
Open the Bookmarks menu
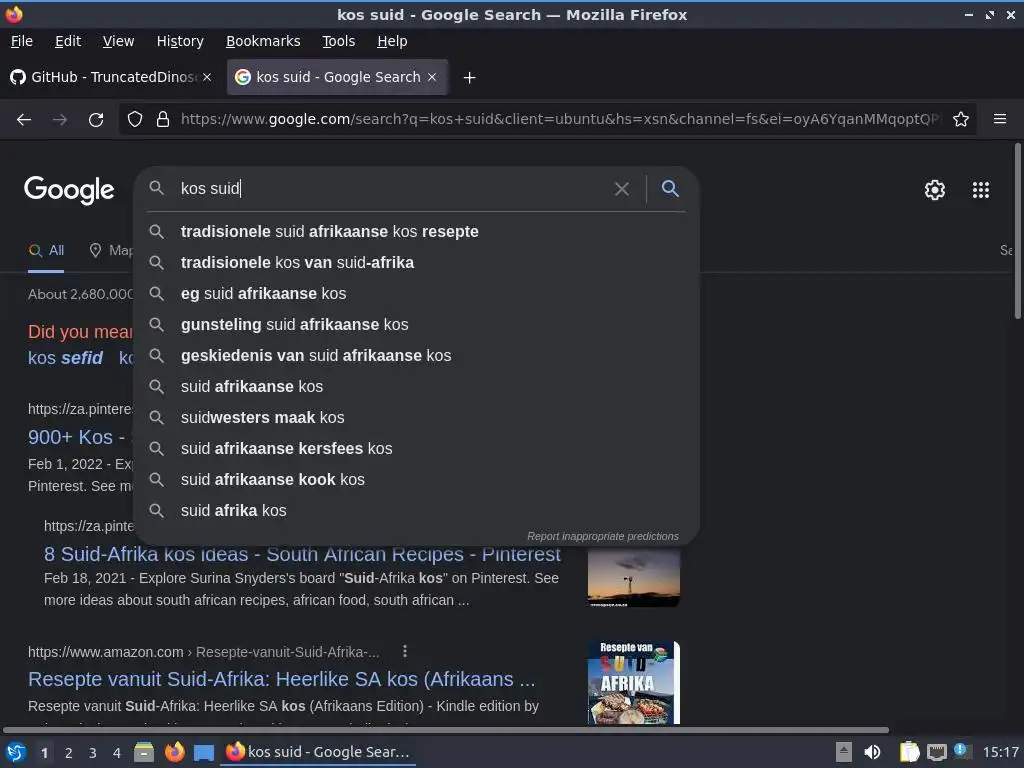[263, 41]
